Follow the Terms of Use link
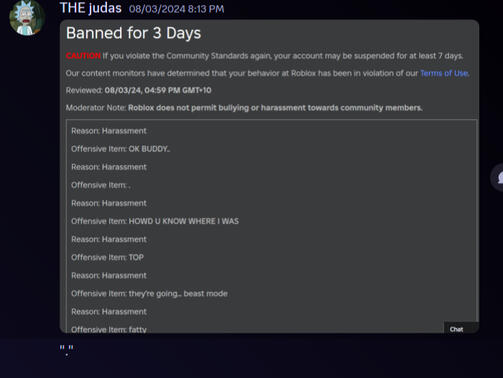Screen dimensions: 503x378 coord(444,73)
